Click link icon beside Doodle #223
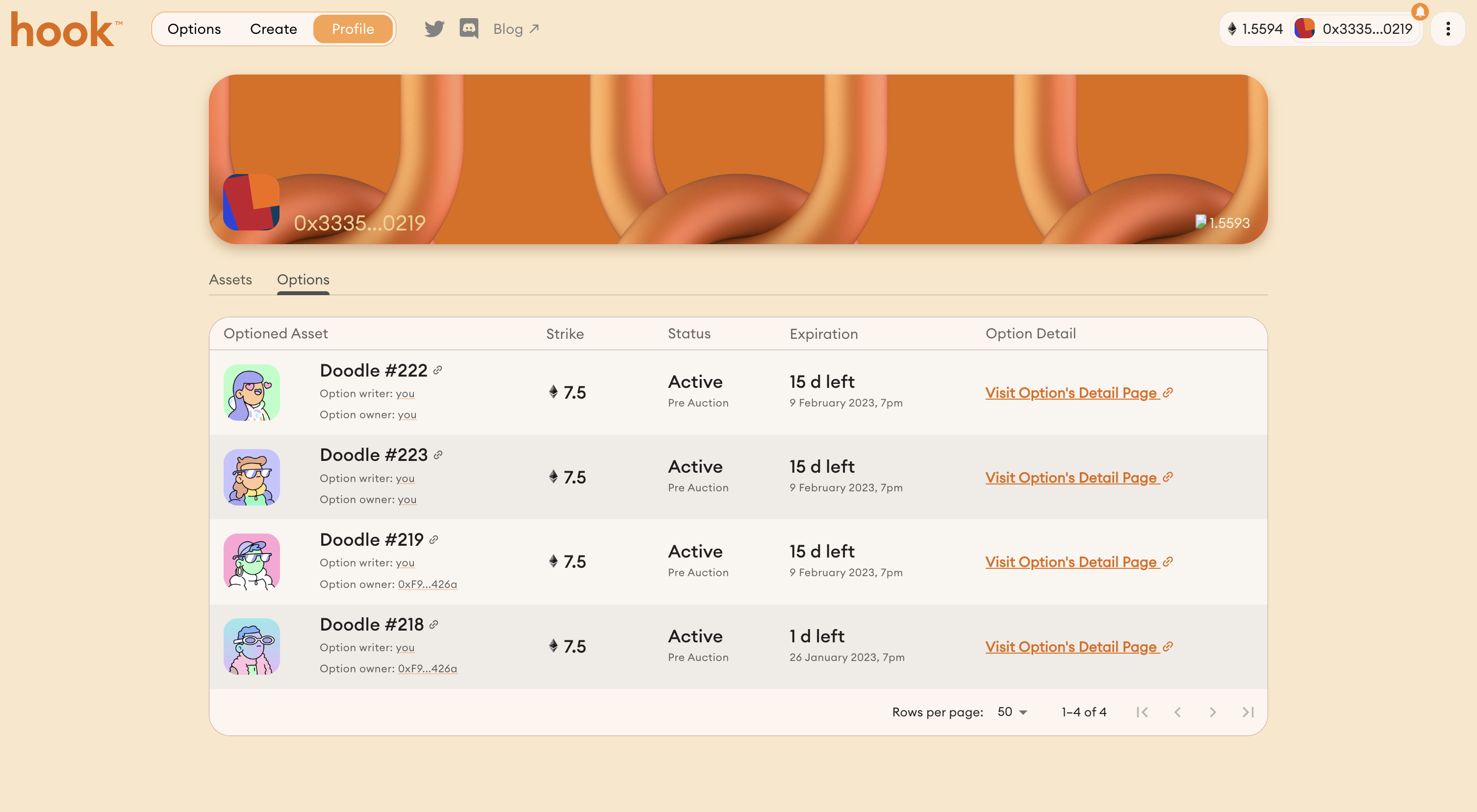Viewport: 1477px width, 812px height. coord(438,455)
